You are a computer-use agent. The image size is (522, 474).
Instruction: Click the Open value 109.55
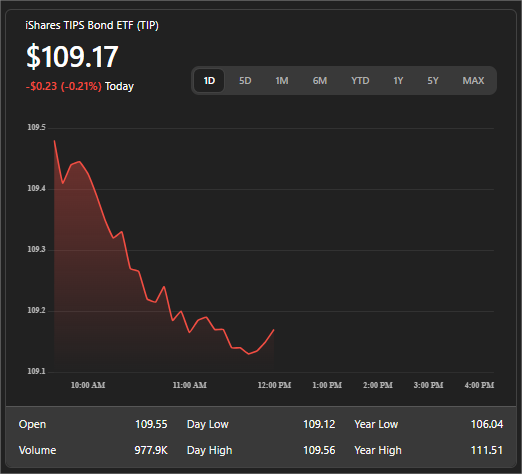pos(151,424)
